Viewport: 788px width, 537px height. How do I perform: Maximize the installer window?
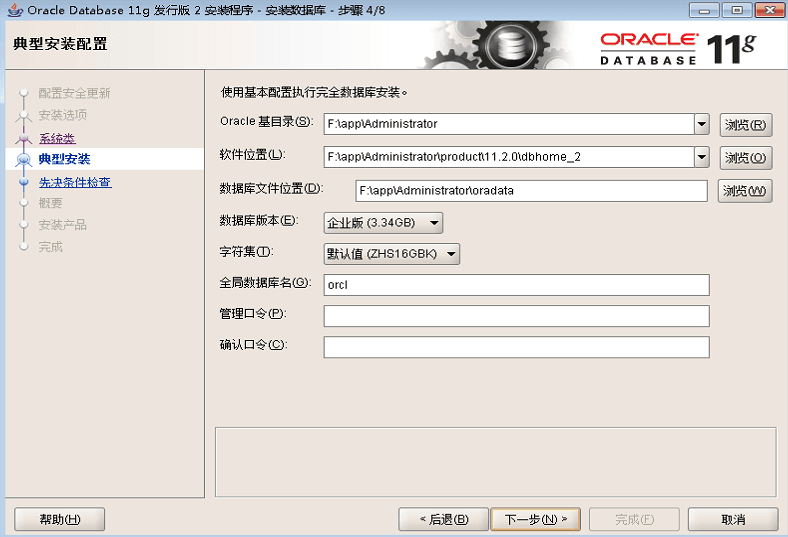click(737, 10)
